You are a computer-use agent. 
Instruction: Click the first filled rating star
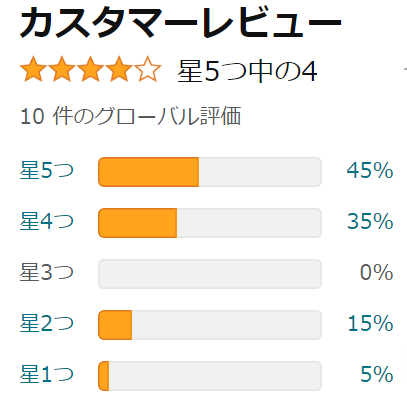click(33, 69)
